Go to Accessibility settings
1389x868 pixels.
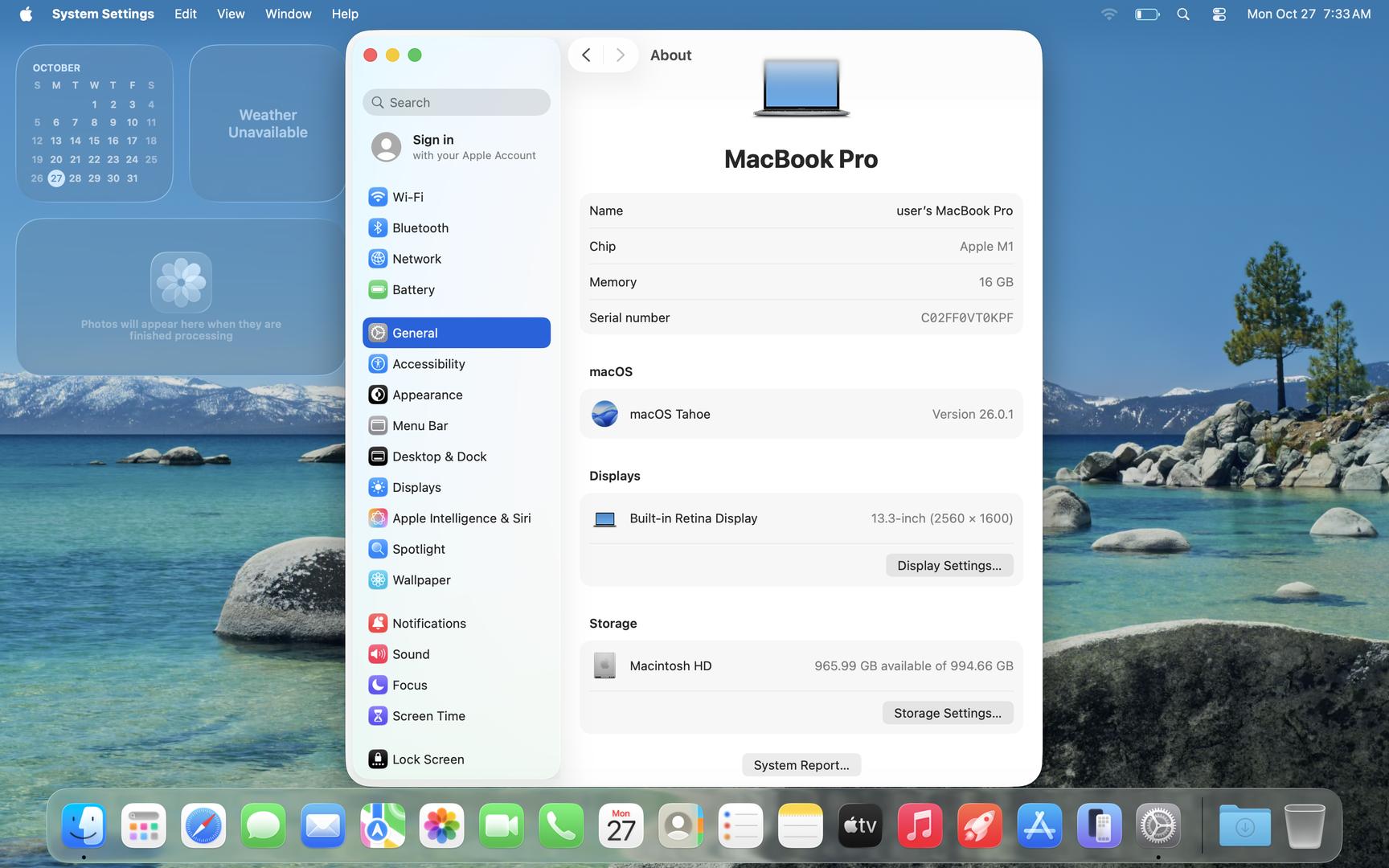tap(428, 364)
